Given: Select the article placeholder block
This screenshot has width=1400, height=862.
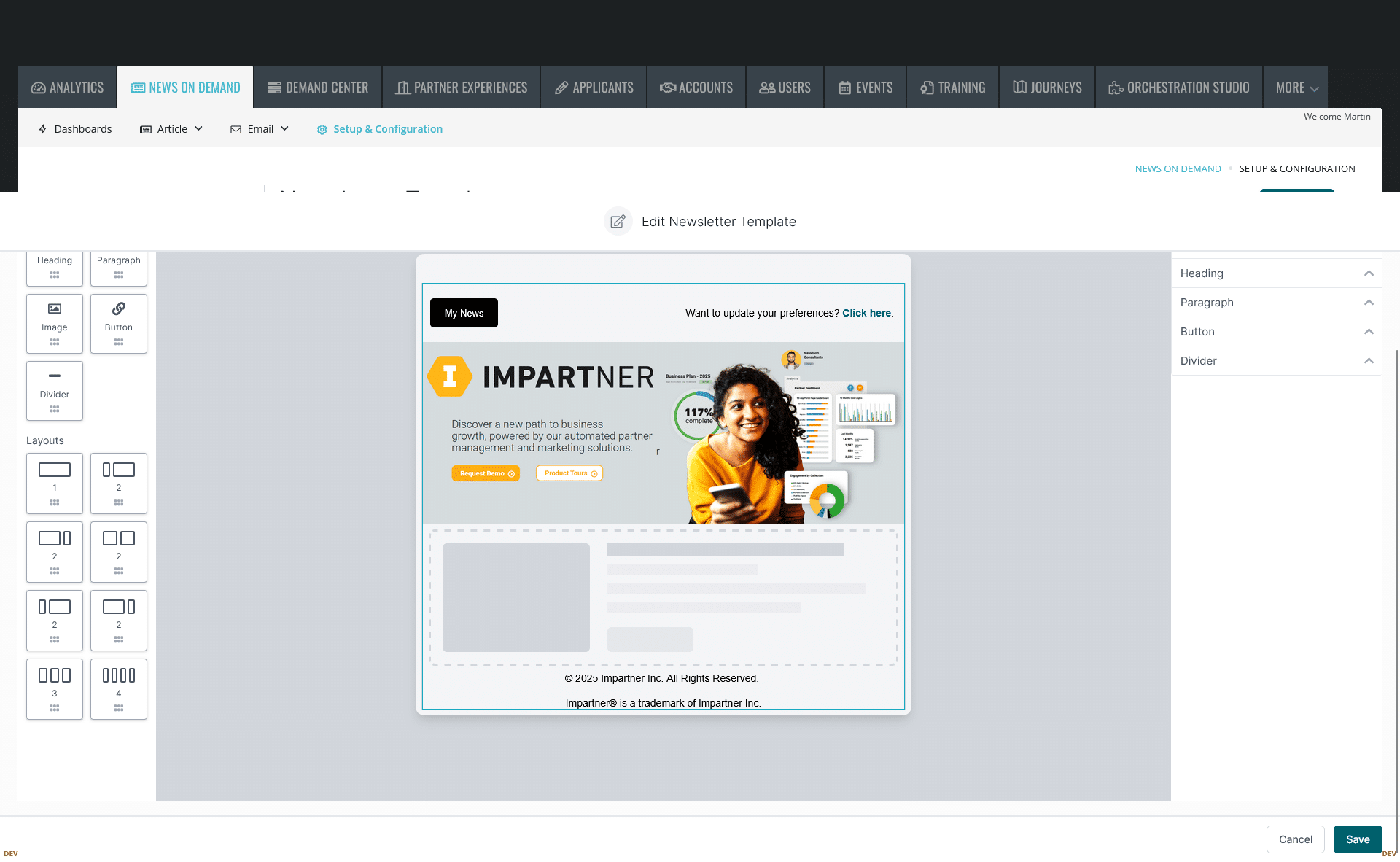Looking at the screenshot, I should (664, 597).
